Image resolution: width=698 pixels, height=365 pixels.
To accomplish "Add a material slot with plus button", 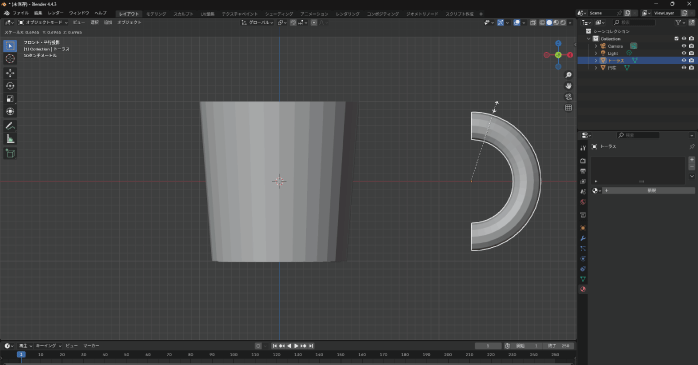I will coord(691,159).
